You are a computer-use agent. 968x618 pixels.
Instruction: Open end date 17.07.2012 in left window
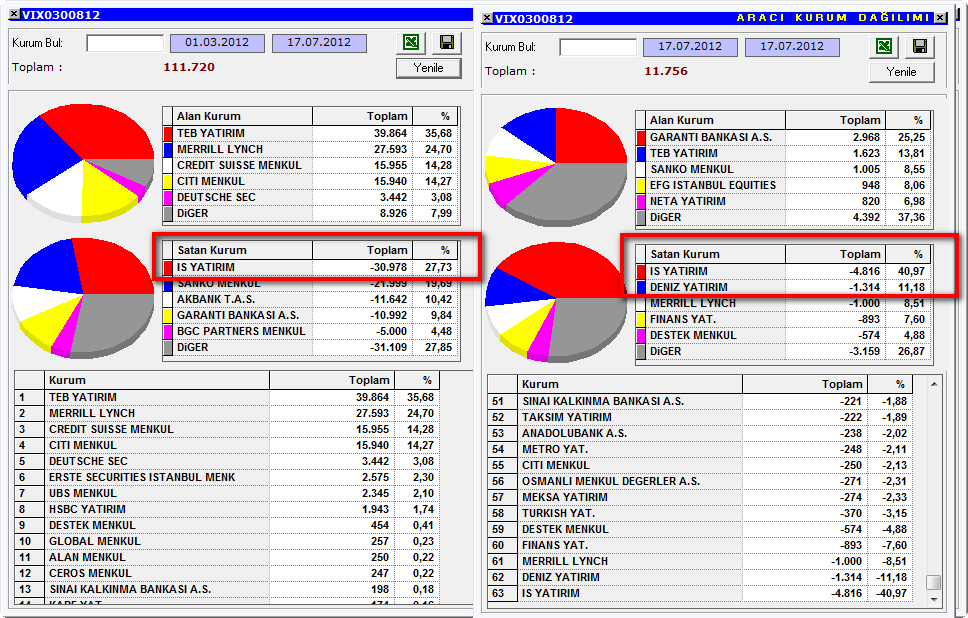coord(319,43)
